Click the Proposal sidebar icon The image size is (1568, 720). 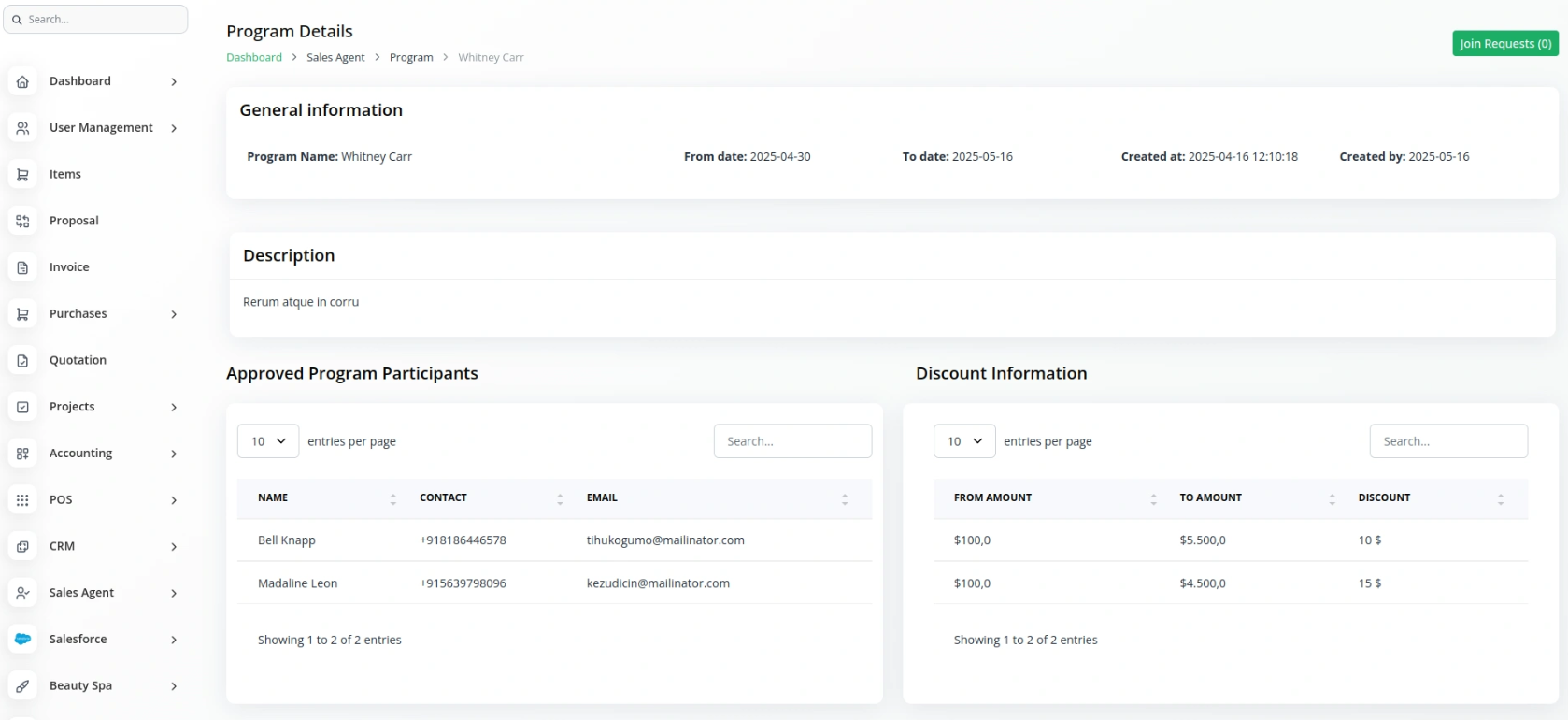[22, 221]
